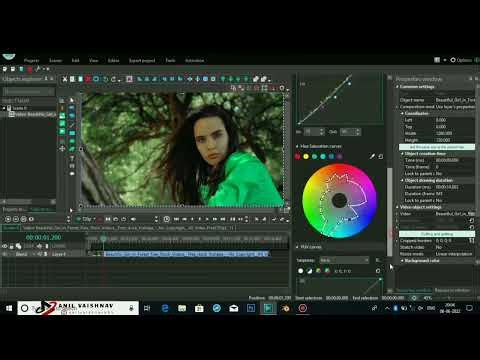
Task: Collapse Object creation time group
Action: (x=402, y=154)
